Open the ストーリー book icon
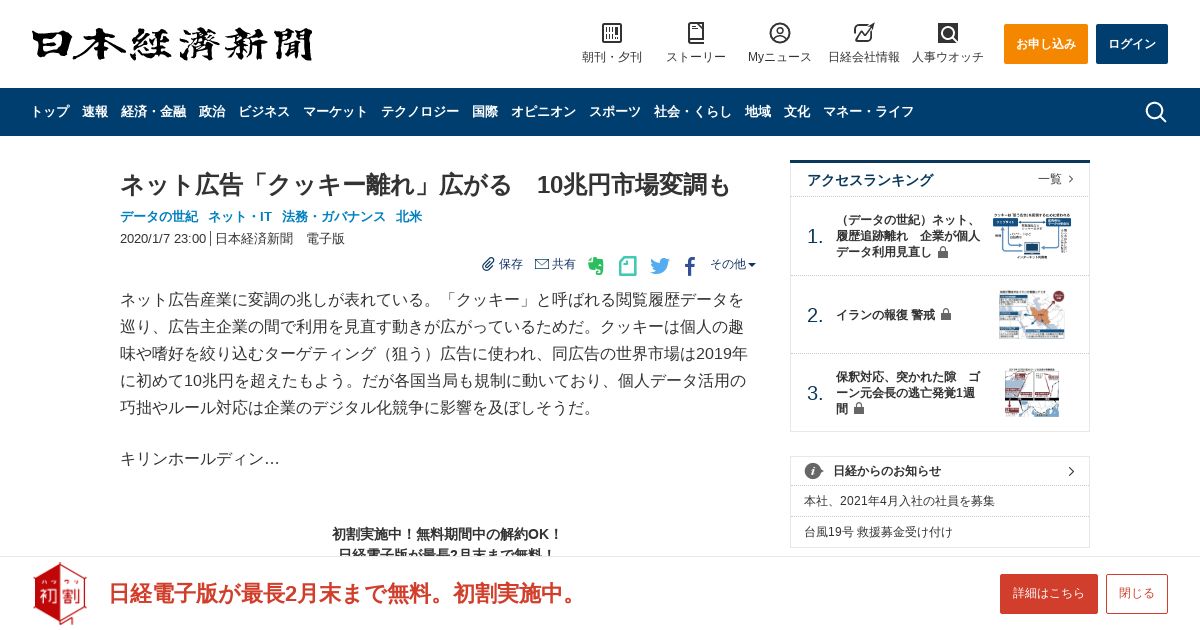The width and height of the screenshot is (1200, 630). tap(696, 33)
